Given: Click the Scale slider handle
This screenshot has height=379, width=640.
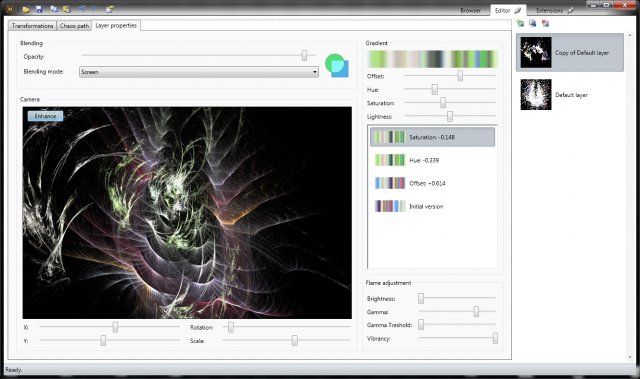Looking at the screenshot, I should pos(295,340).
